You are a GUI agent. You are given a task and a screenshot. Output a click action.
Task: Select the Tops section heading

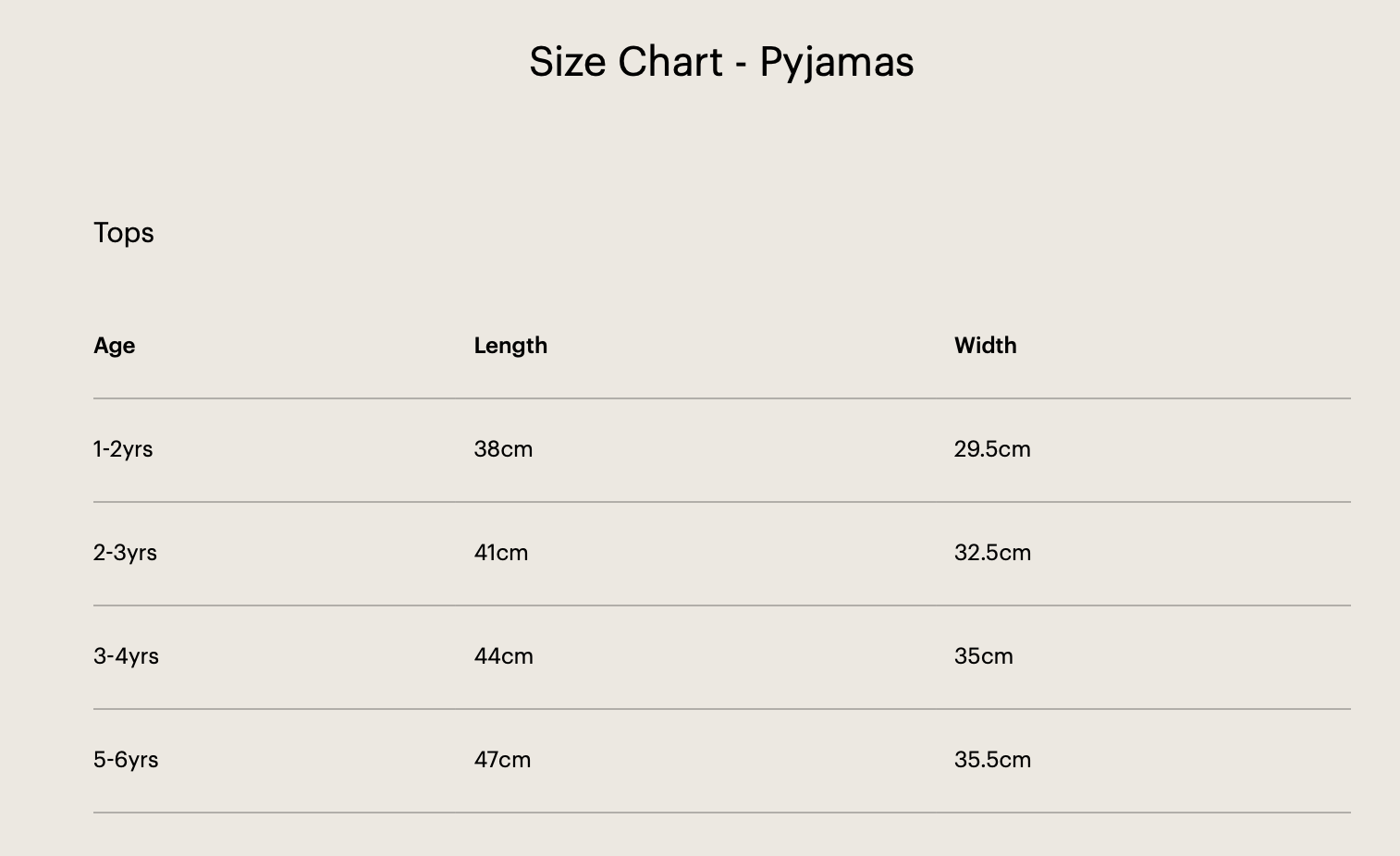(x=124, y=233)
